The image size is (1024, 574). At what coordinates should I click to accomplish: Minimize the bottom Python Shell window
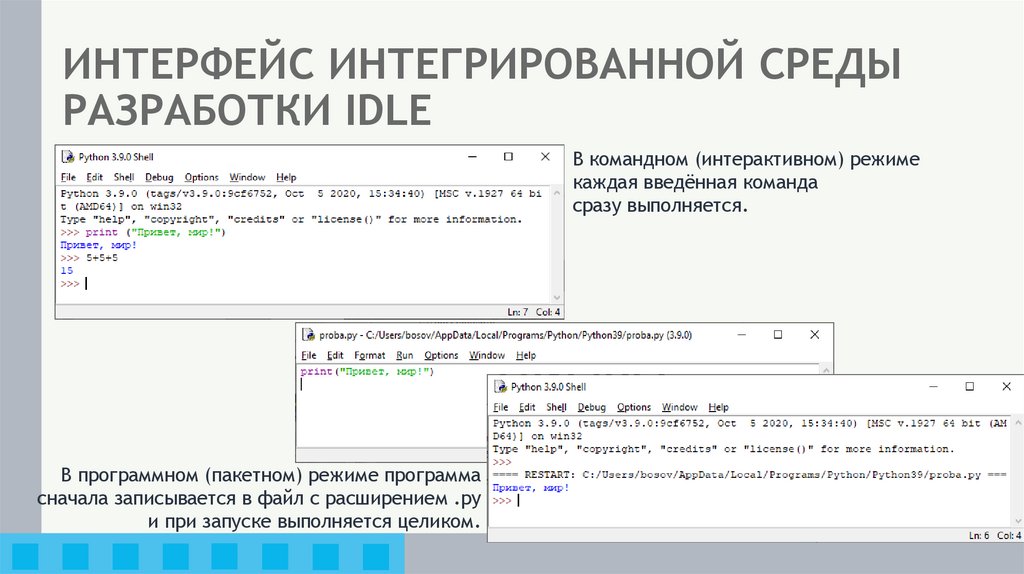933,387
